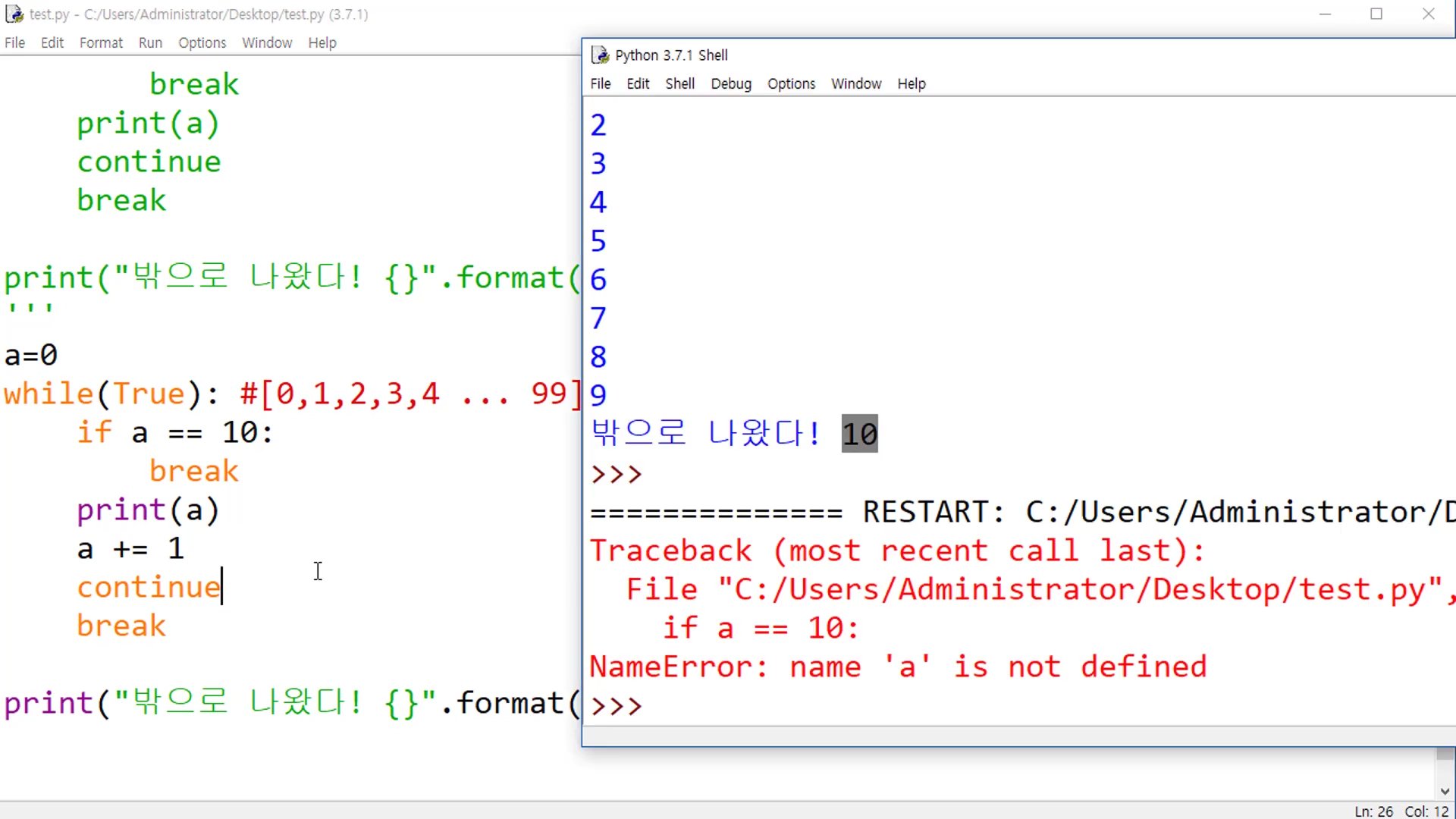Click 'continue' on the cursor line
This screenshot has height=819, width=1456.
tap(149, 587)
